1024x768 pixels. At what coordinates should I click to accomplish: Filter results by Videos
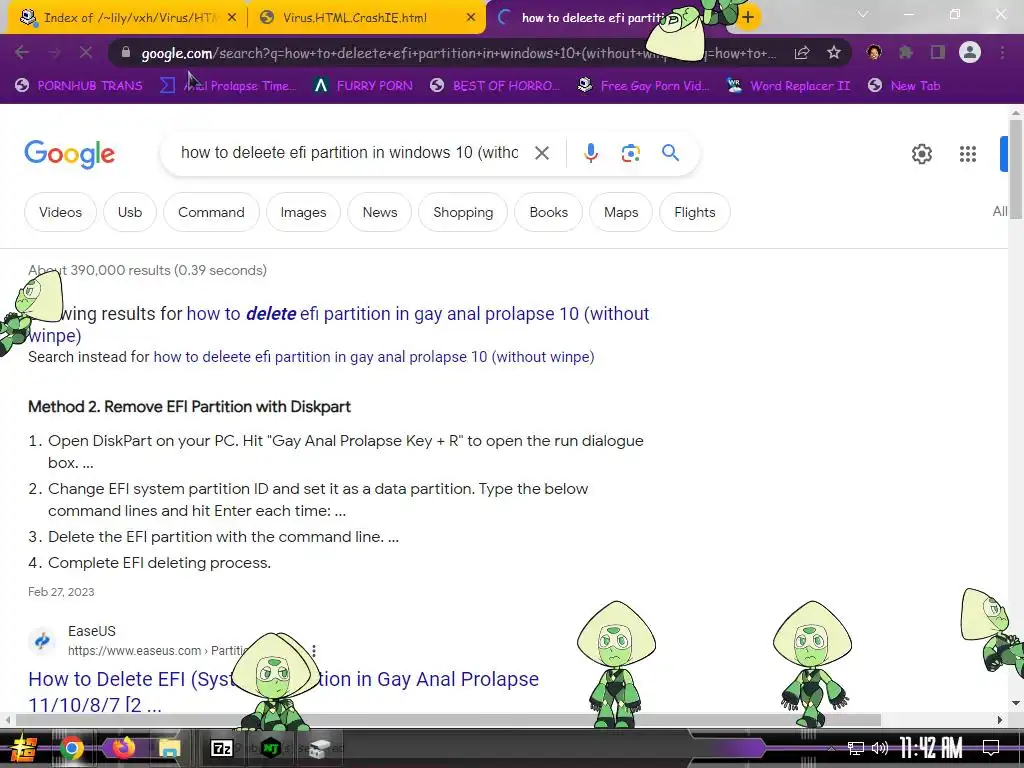(x=60, y=212)
